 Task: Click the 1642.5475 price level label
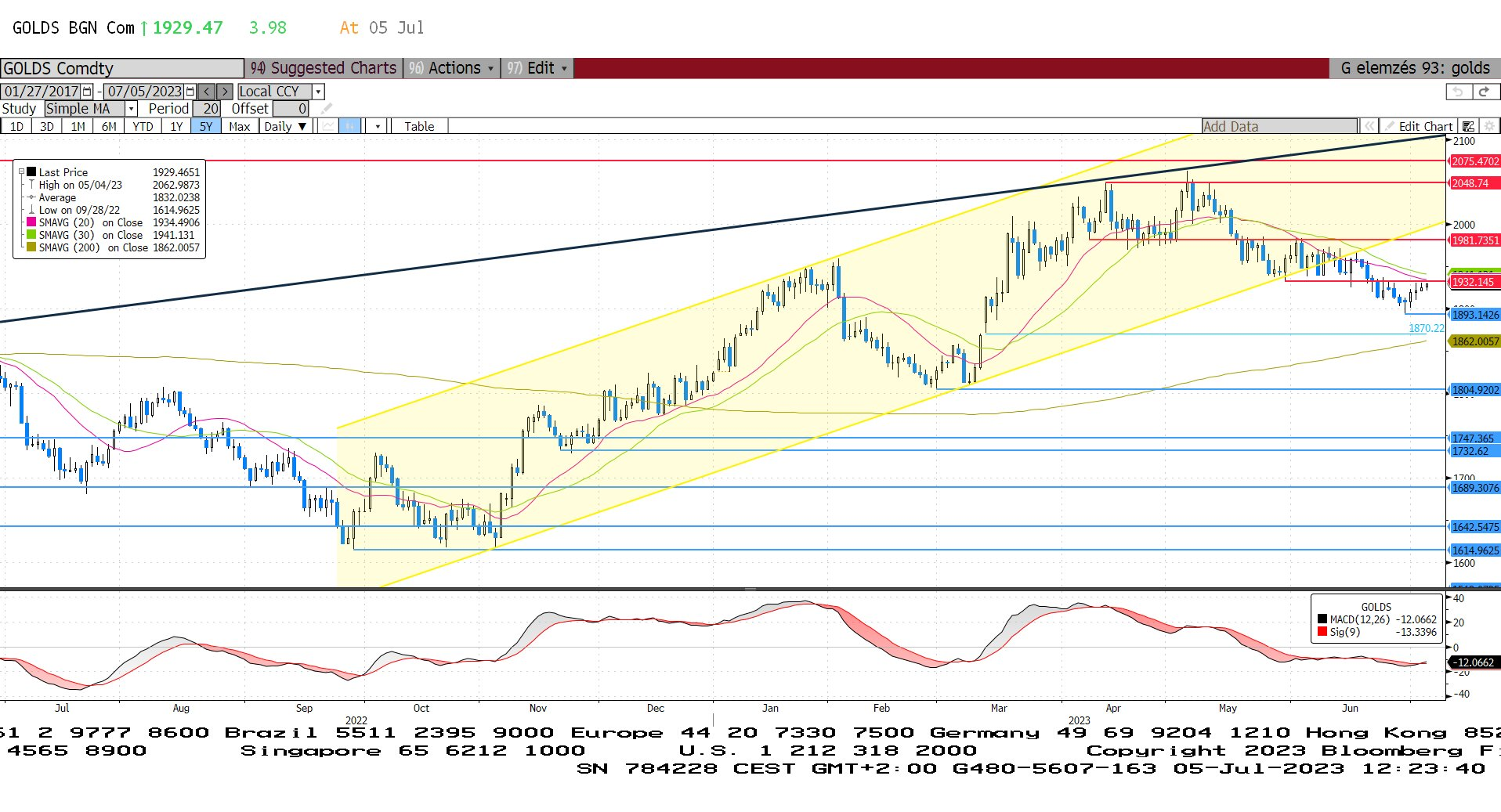1475,527
